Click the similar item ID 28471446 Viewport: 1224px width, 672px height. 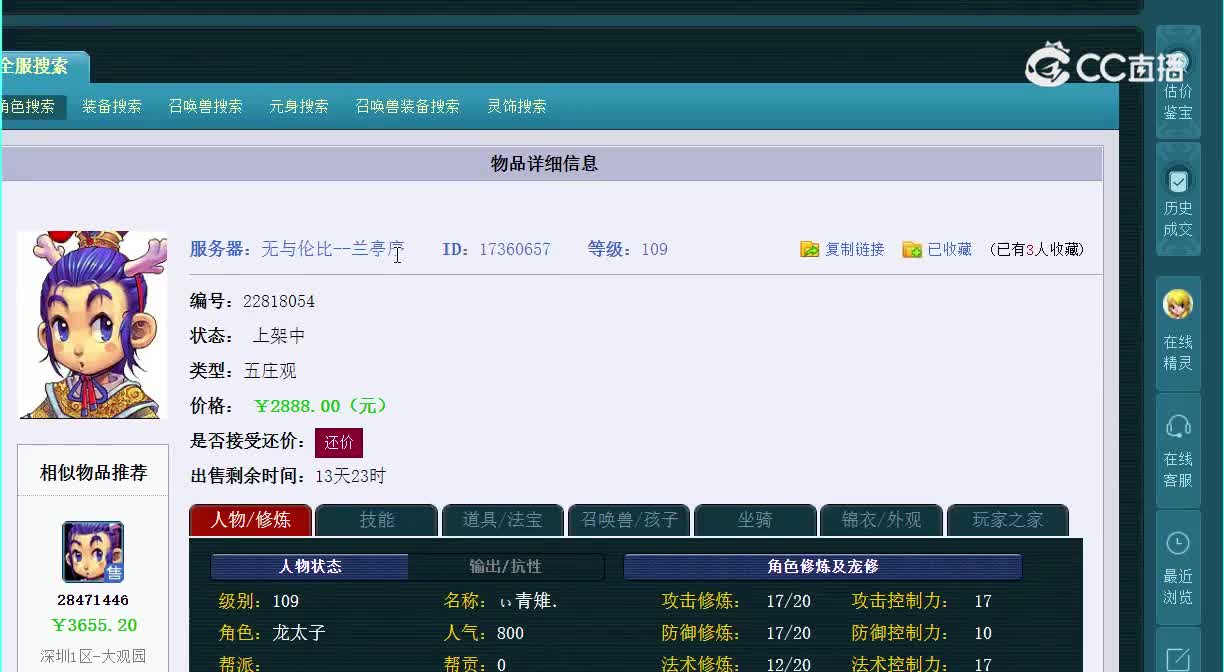click(93, 600)
